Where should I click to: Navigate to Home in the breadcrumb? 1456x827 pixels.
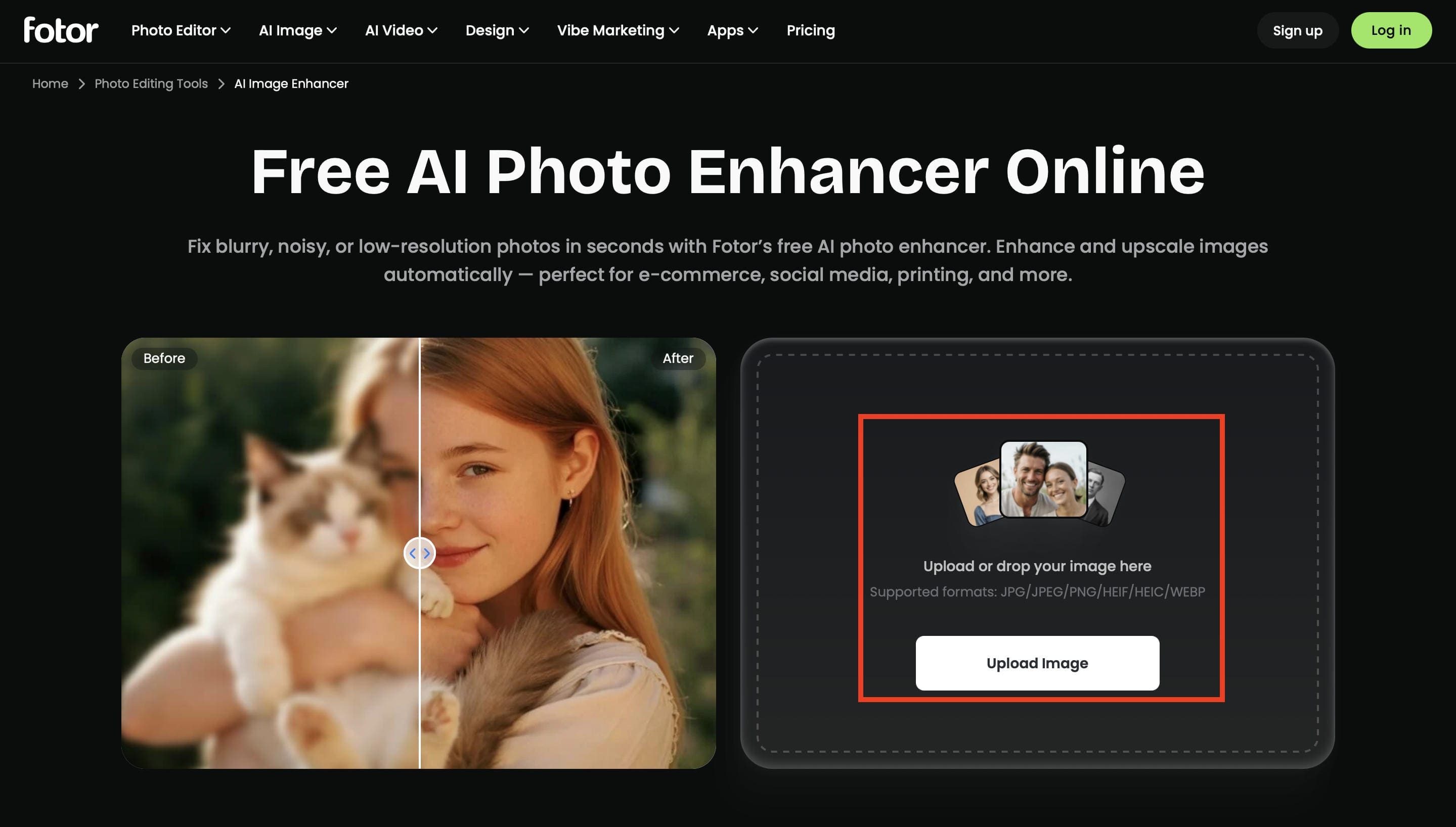tap(50, 84)
